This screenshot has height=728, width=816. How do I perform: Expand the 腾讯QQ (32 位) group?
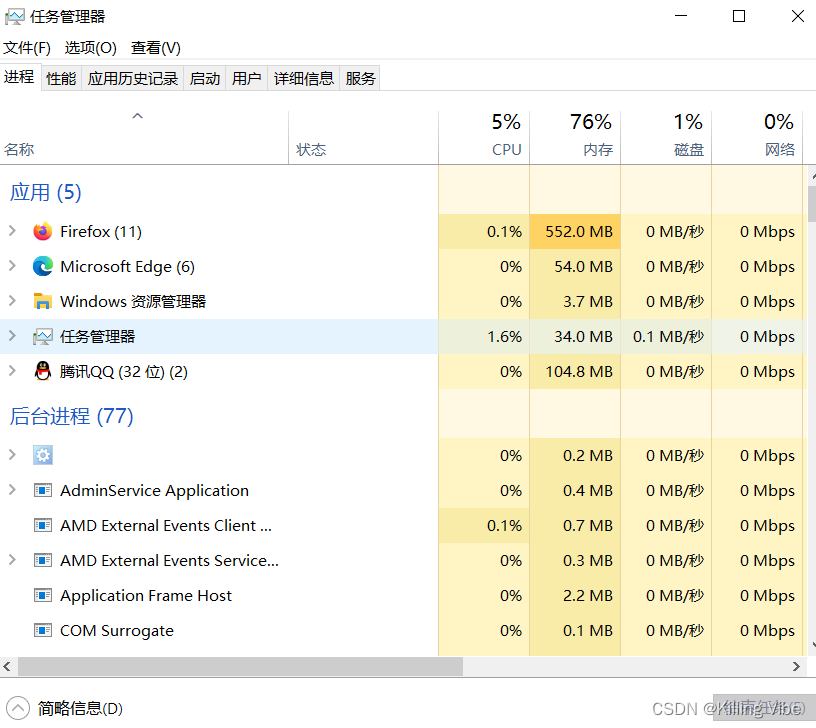[x=12, y=371]
